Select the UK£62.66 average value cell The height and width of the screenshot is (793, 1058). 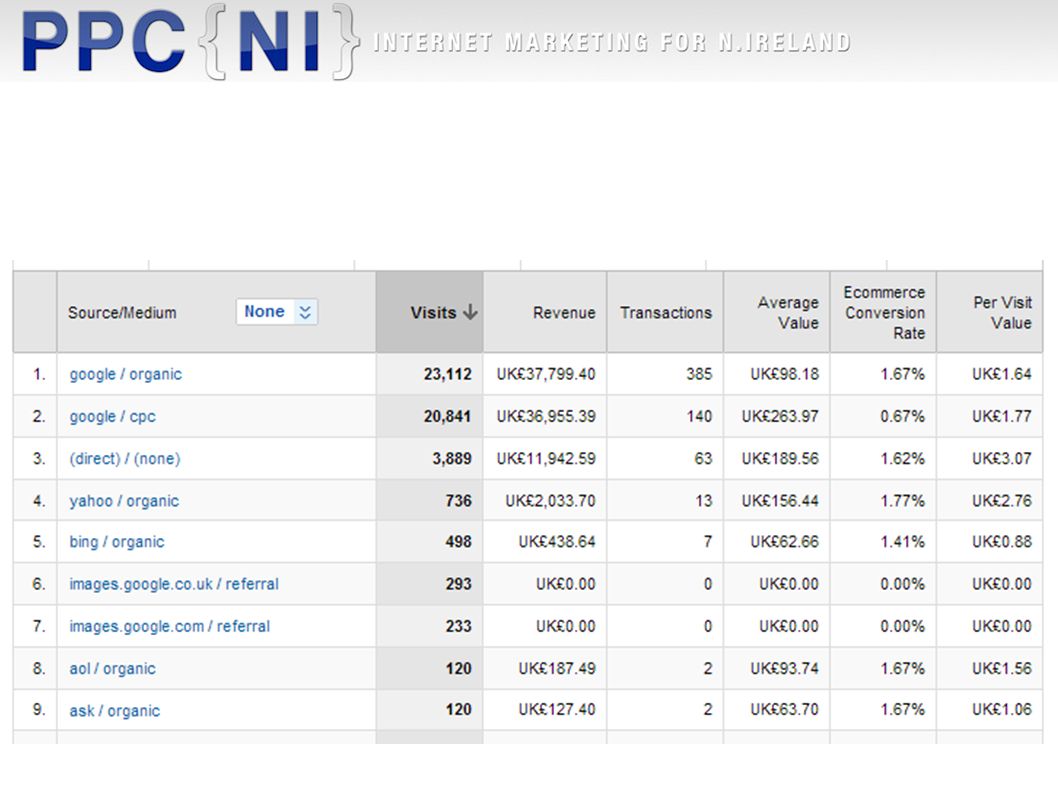coord(777,542)
